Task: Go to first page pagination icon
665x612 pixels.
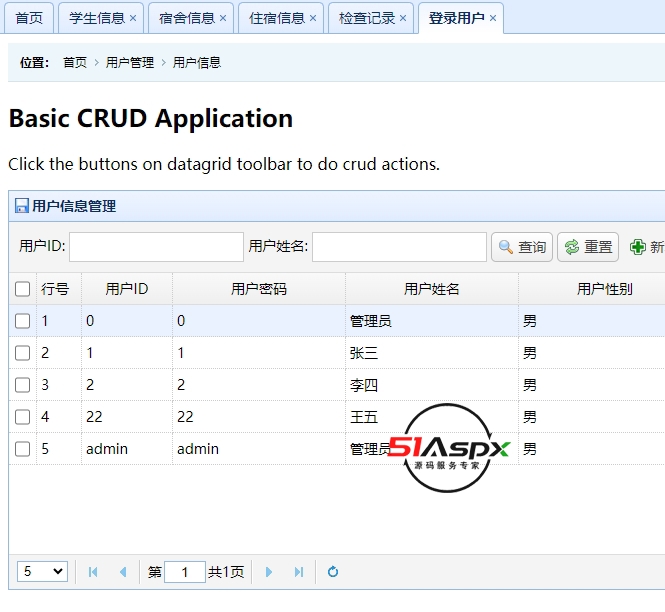Action: coord(93,572)
